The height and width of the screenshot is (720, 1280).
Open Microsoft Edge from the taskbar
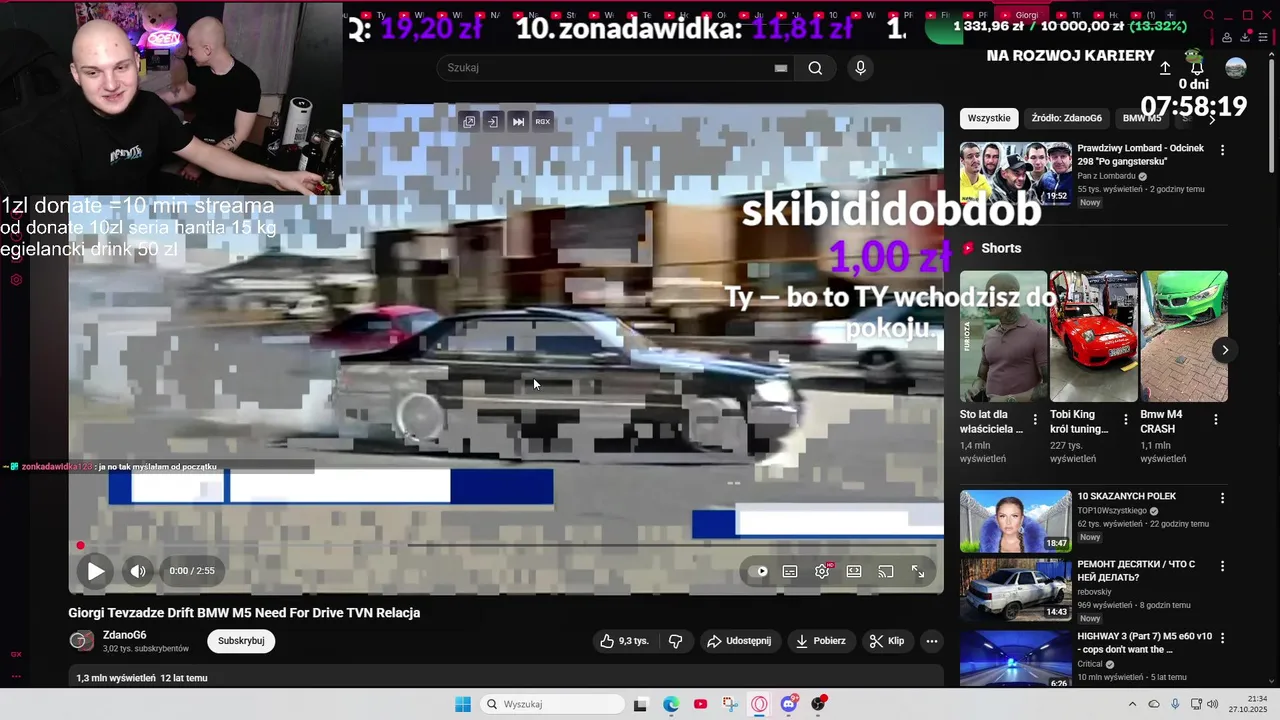(x=671, y=704)
